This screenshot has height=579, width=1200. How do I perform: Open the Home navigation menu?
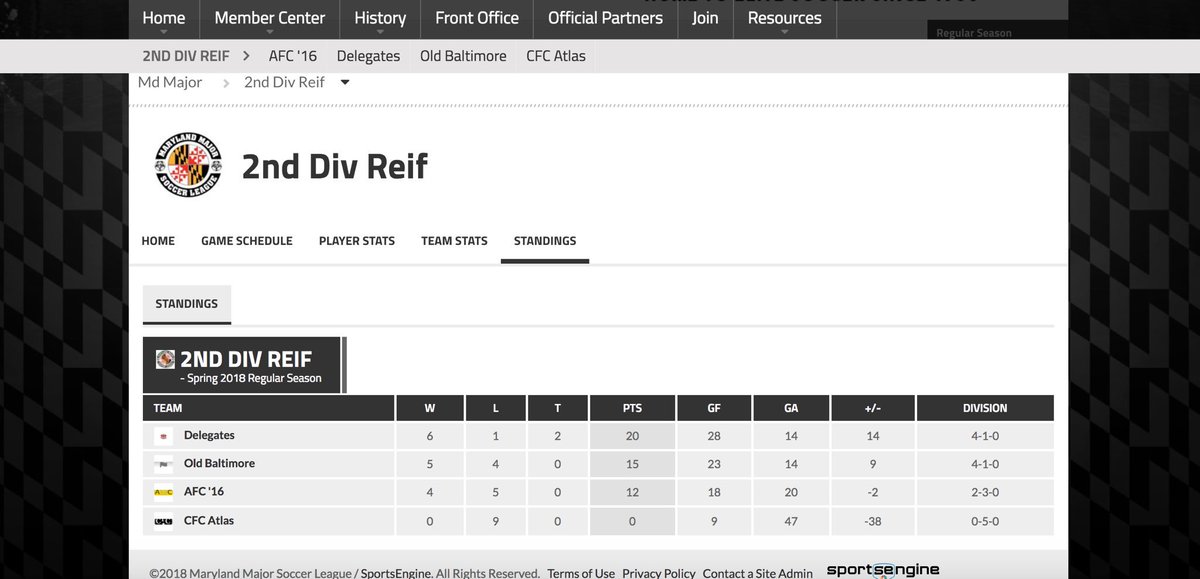pos(163,18)
